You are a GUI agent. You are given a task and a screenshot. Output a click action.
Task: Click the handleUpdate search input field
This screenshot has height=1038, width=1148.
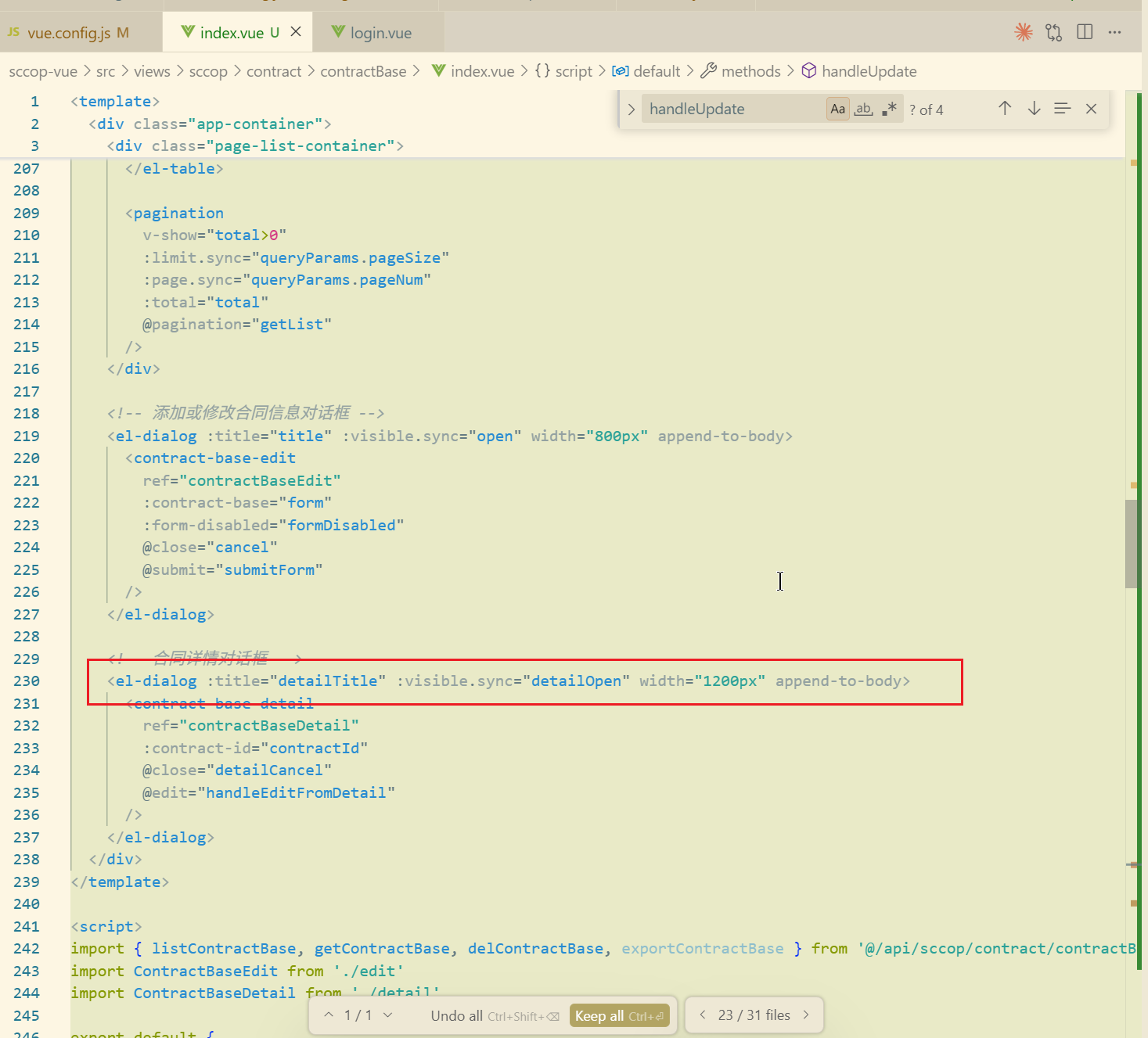point(732,109)
